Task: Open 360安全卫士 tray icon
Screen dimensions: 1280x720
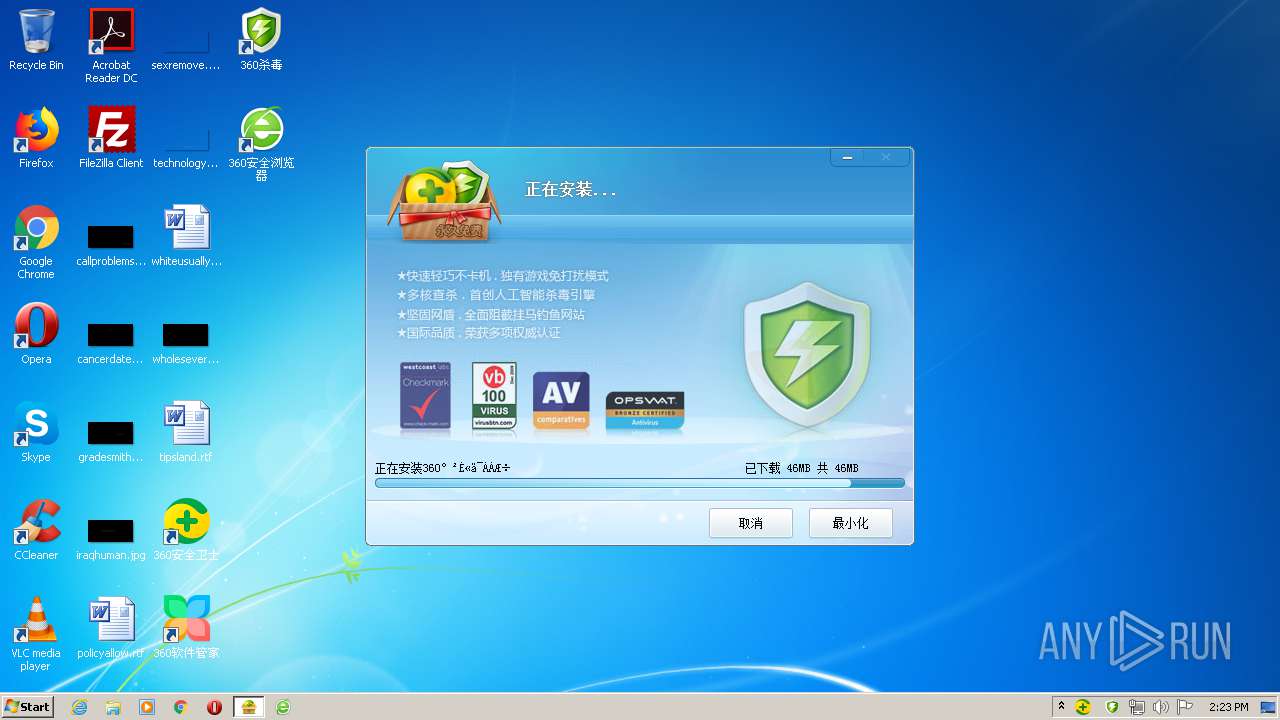Action: point(1083,707)
